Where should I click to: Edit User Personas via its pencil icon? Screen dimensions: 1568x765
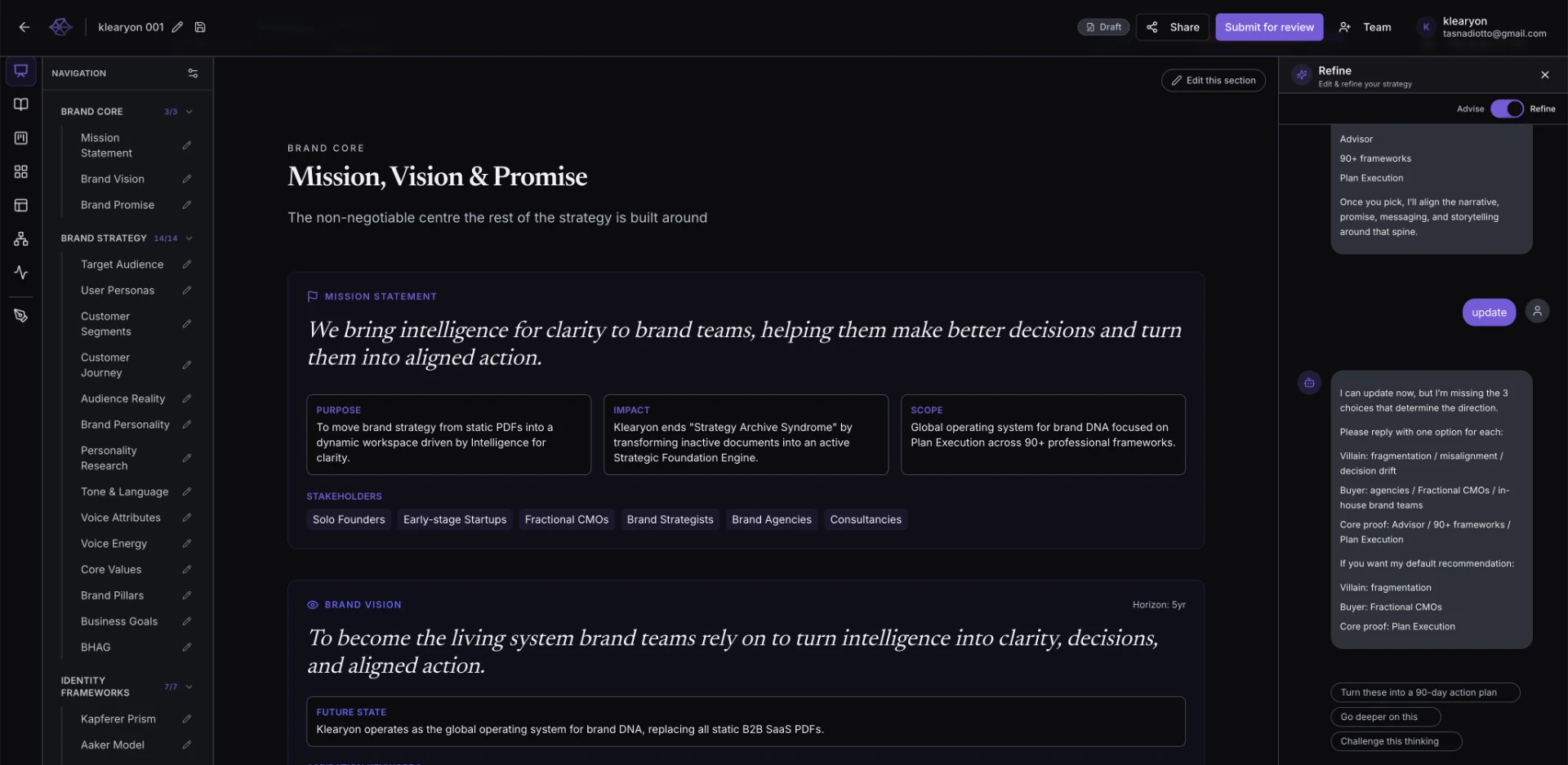click(x=187, y=291)
